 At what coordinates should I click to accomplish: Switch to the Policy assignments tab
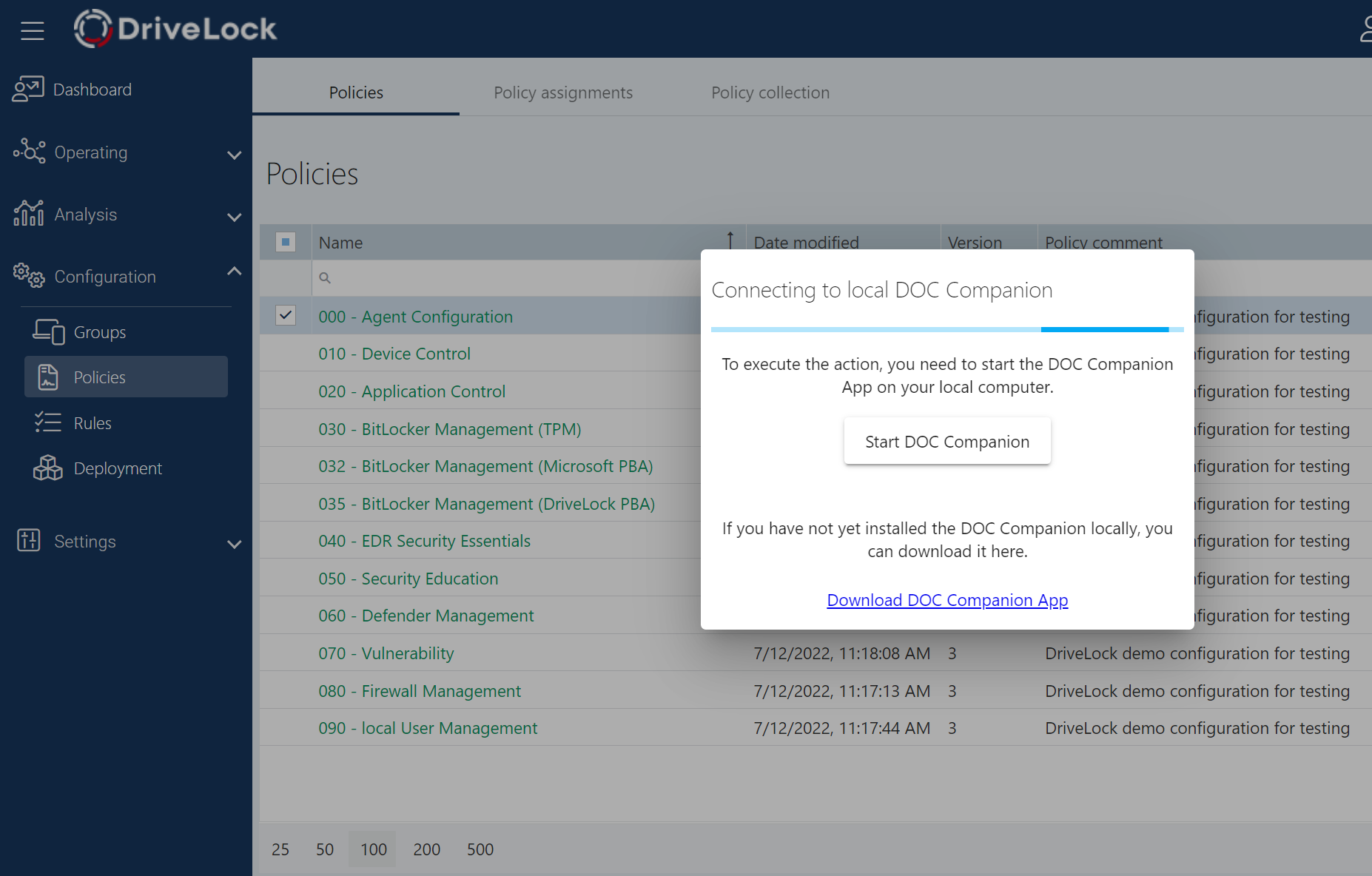click(562, 92)
